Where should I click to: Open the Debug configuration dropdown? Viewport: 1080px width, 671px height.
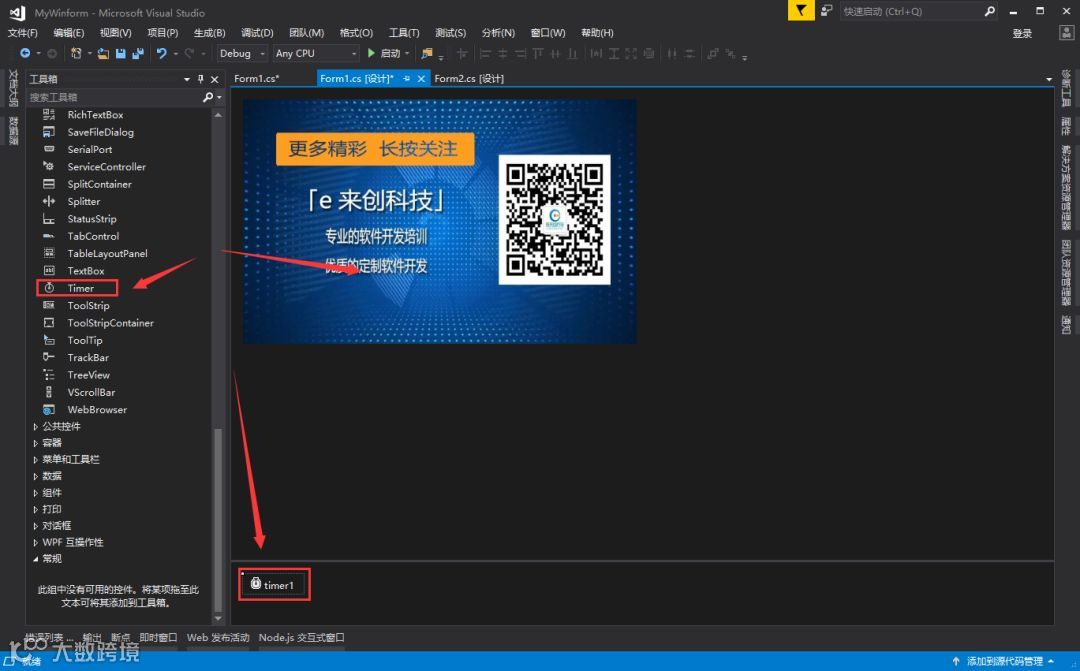[242, 53]
